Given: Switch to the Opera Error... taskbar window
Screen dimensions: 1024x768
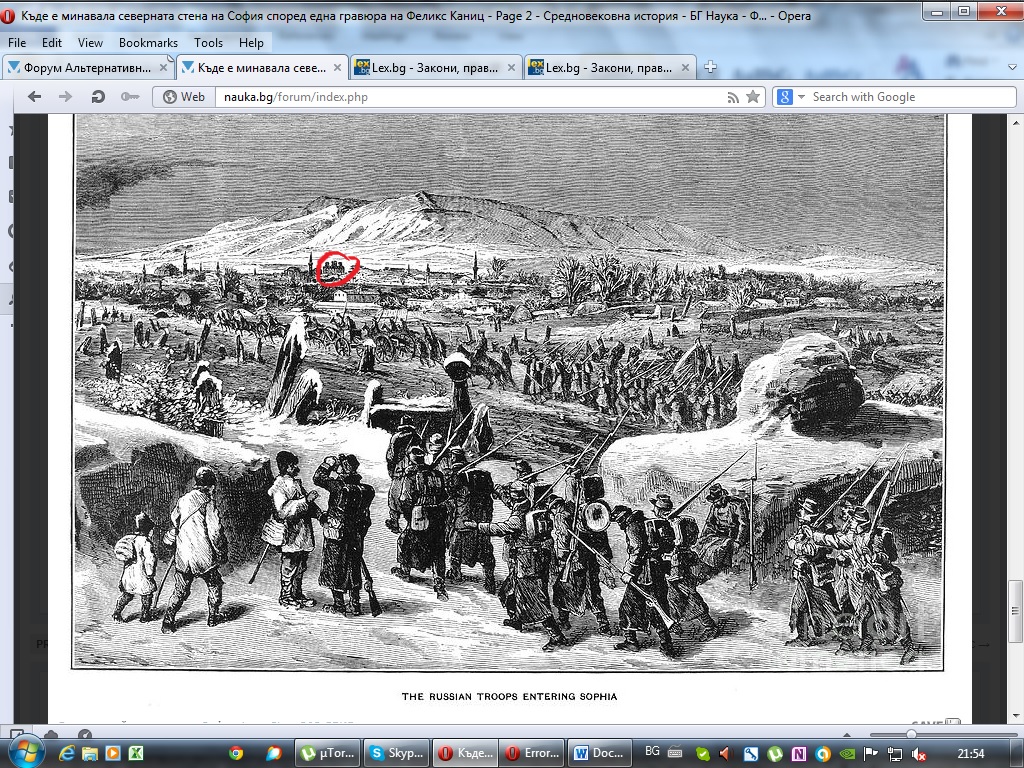Looking at the screenshot, I should [532, 753].
